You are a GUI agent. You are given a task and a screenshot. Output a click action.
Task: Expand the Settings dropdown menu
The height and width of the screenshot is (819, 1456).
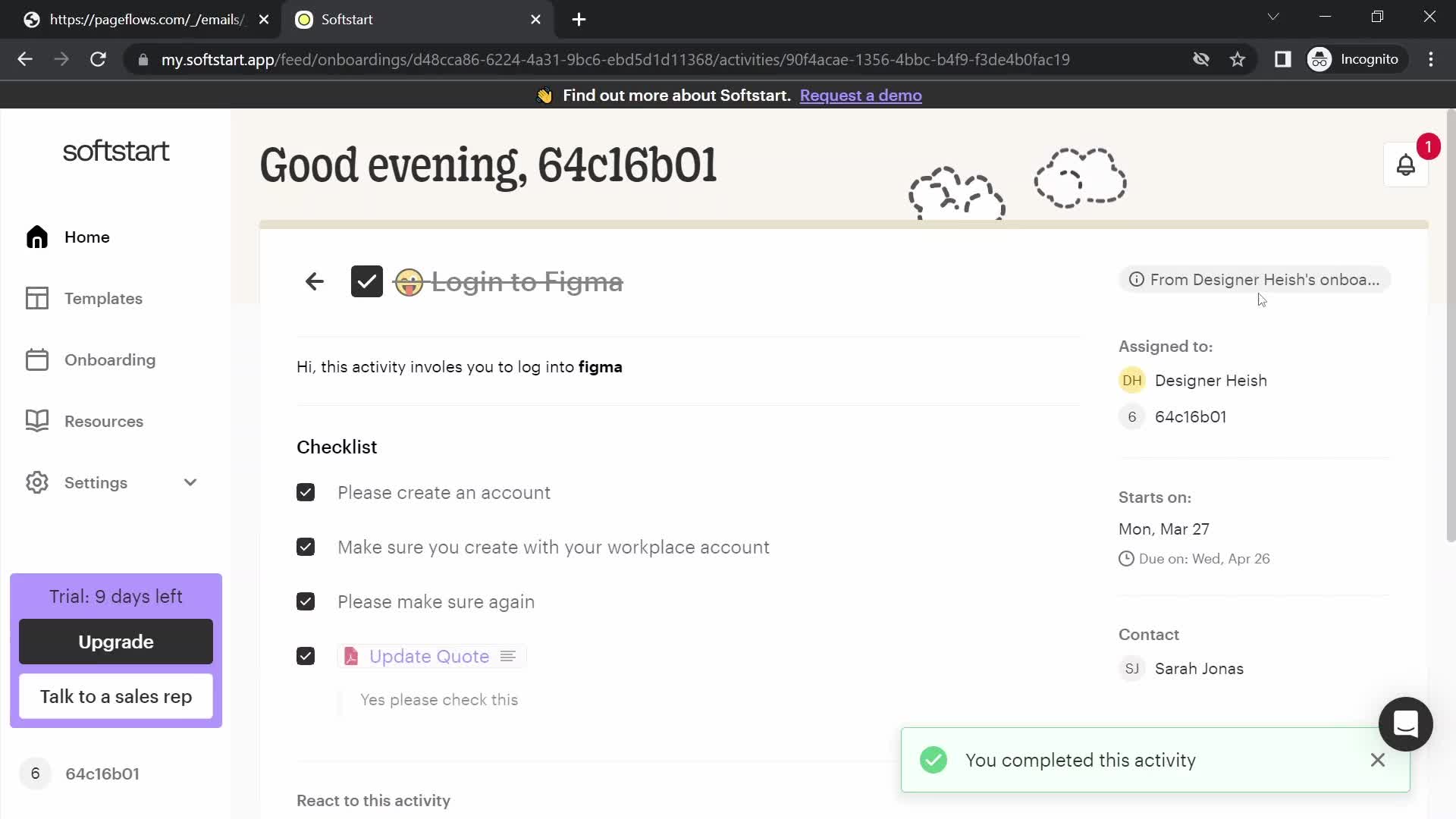click(190, 483)
